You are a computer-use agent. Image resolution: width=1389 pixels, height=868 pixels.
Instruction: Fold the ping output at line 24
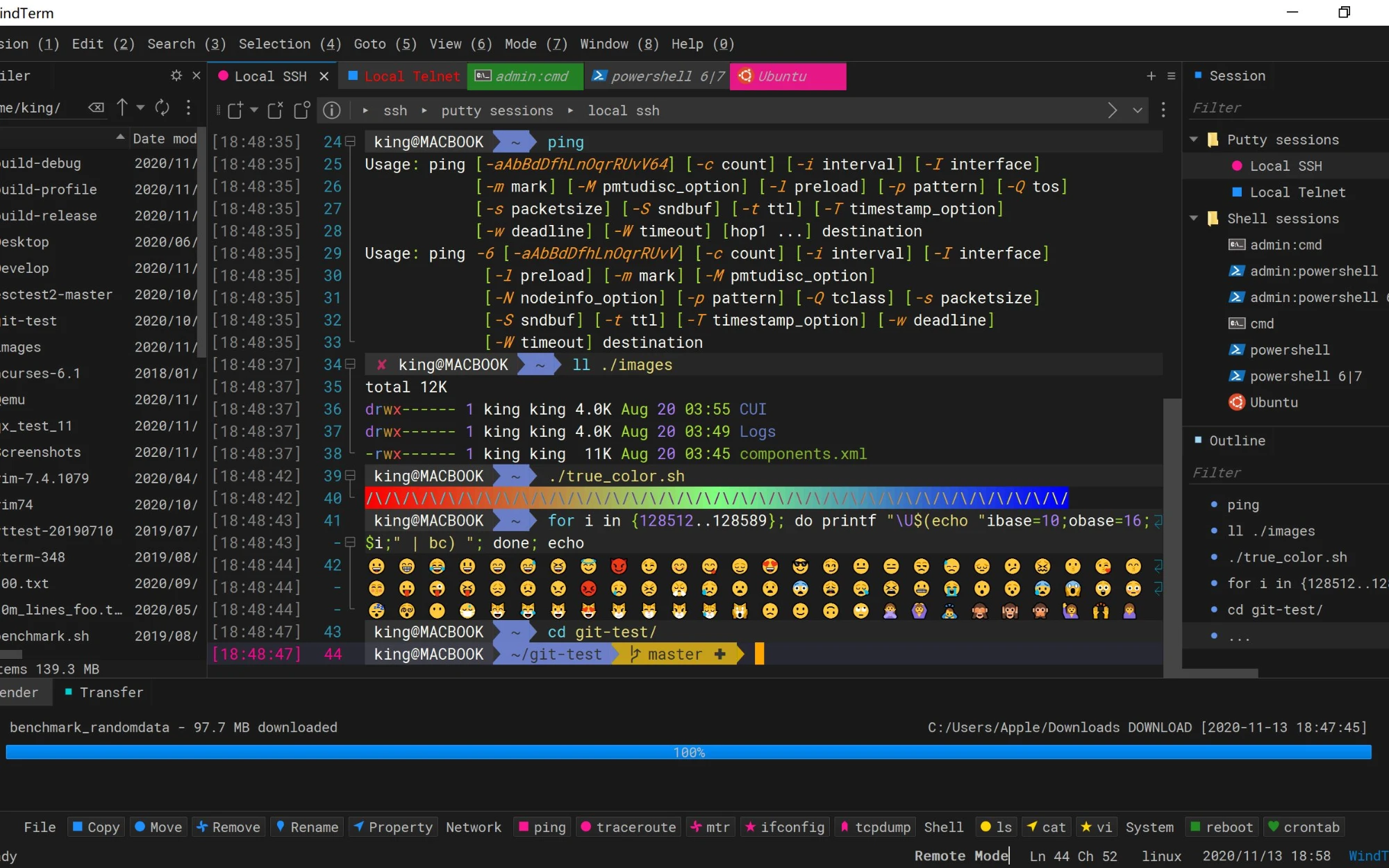pyautogui.click(x=351, y=142)
